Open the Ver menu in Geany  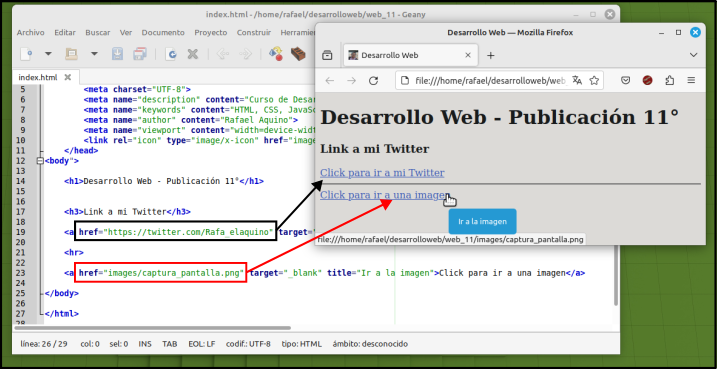pyautogui.click(x=126, y=32)
